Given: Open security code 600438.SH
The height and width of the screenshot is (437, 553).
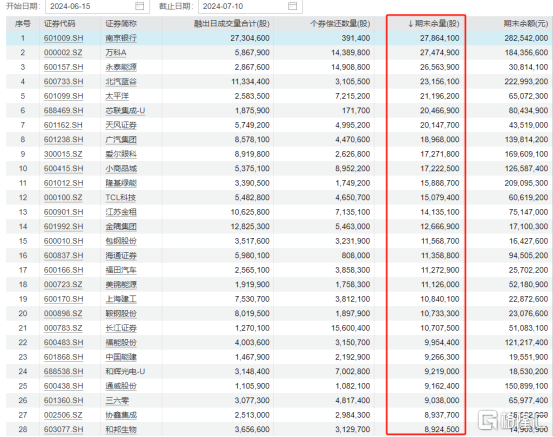Looking at the screenshot, I should click(63, 386).
